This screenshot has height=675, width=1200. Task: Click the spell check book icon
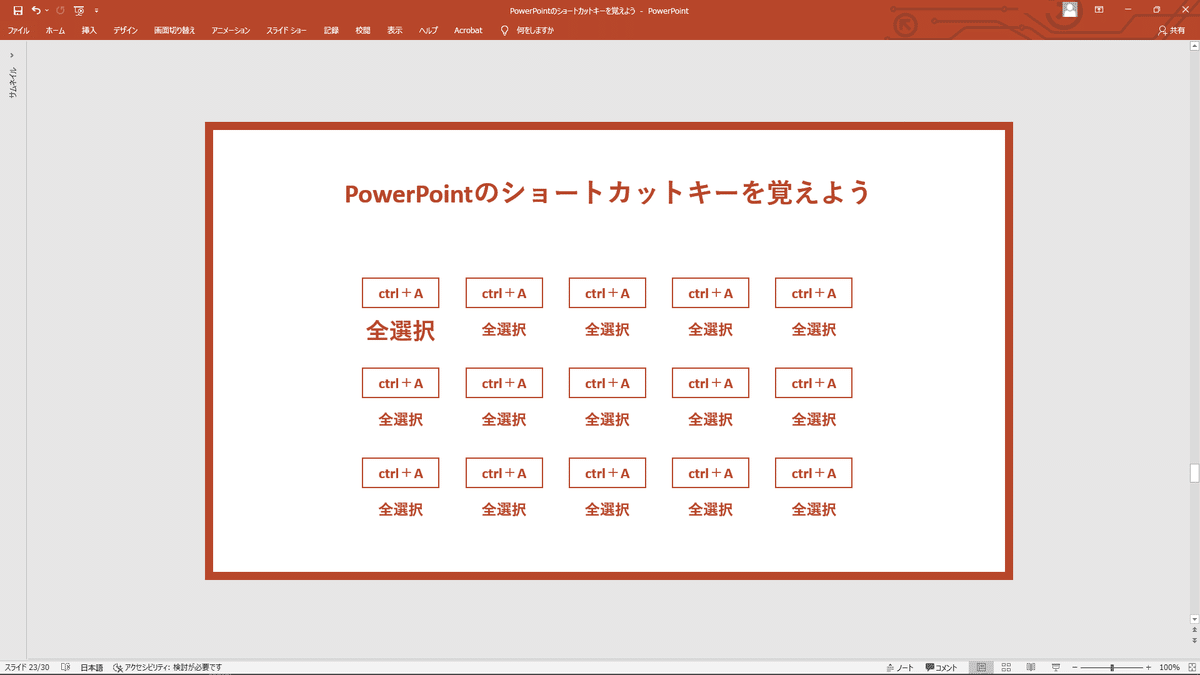[65, 667]
